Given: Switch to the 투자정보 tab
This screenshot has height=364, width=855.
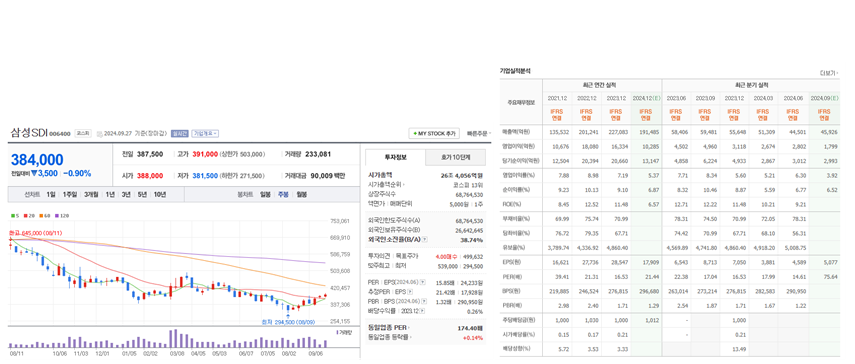Looking at the screenshot, I should 395,157.
